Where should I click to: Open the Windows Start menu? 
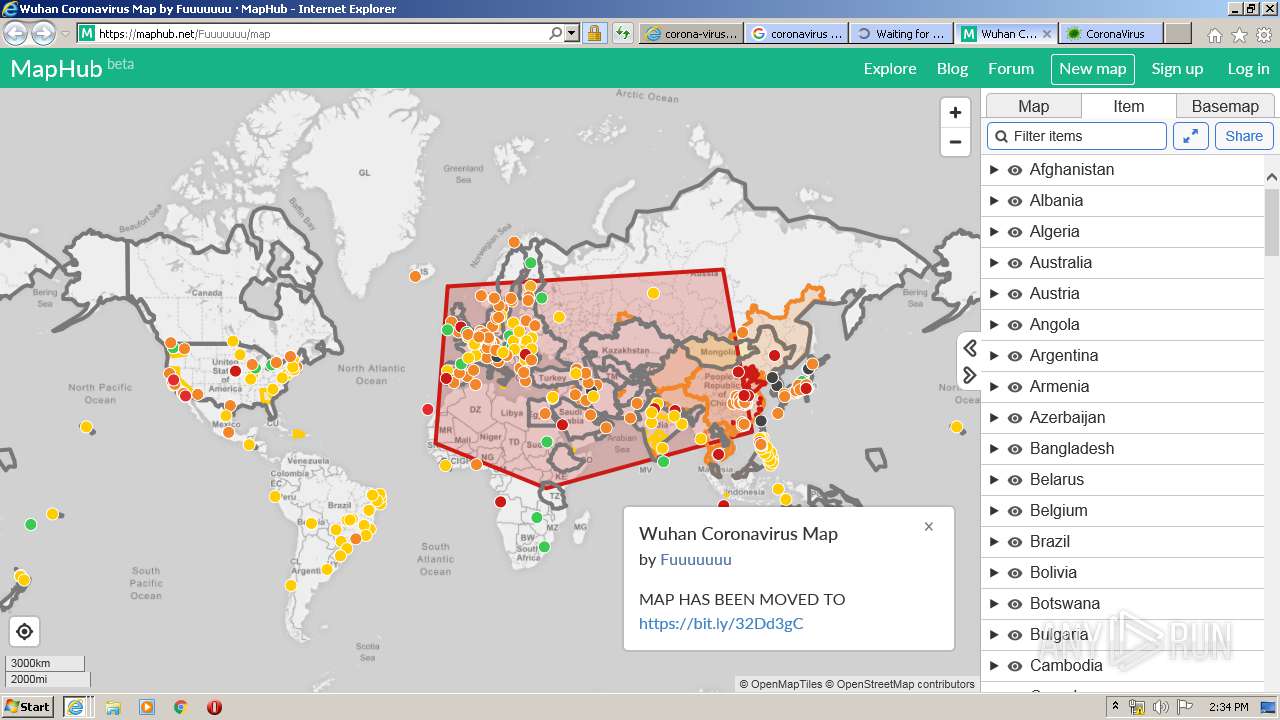pos(28,706)
